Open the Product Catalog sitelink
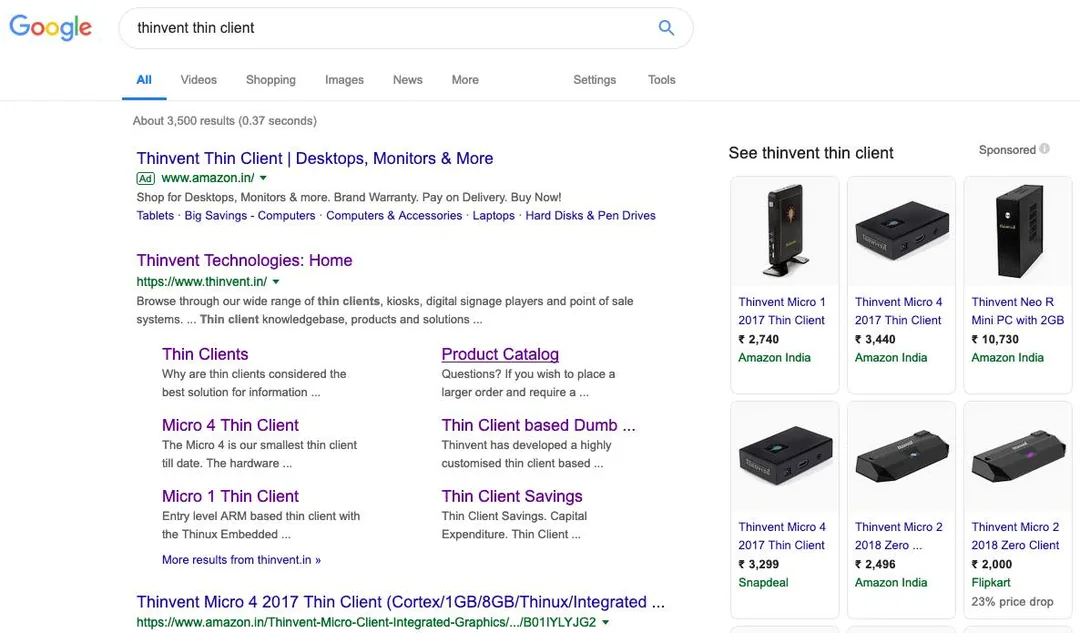Viewport: 1080px width, 633px height. (500, 354)
